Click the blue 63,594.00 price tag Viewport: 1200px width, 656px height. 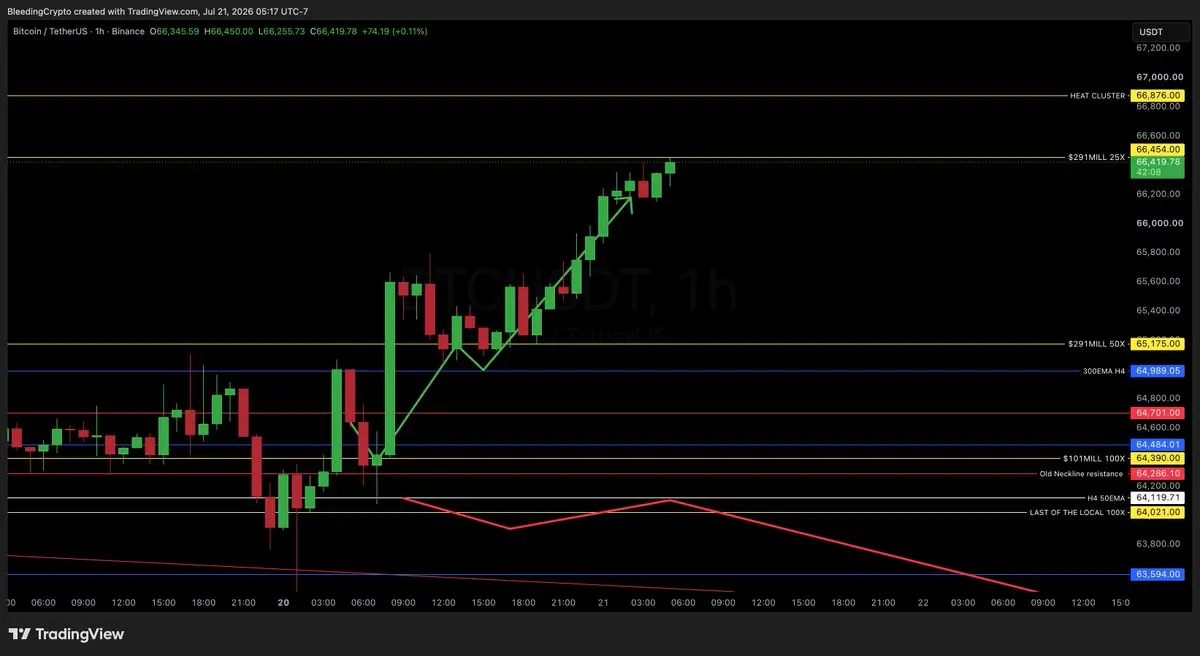tap(1159, 575)
